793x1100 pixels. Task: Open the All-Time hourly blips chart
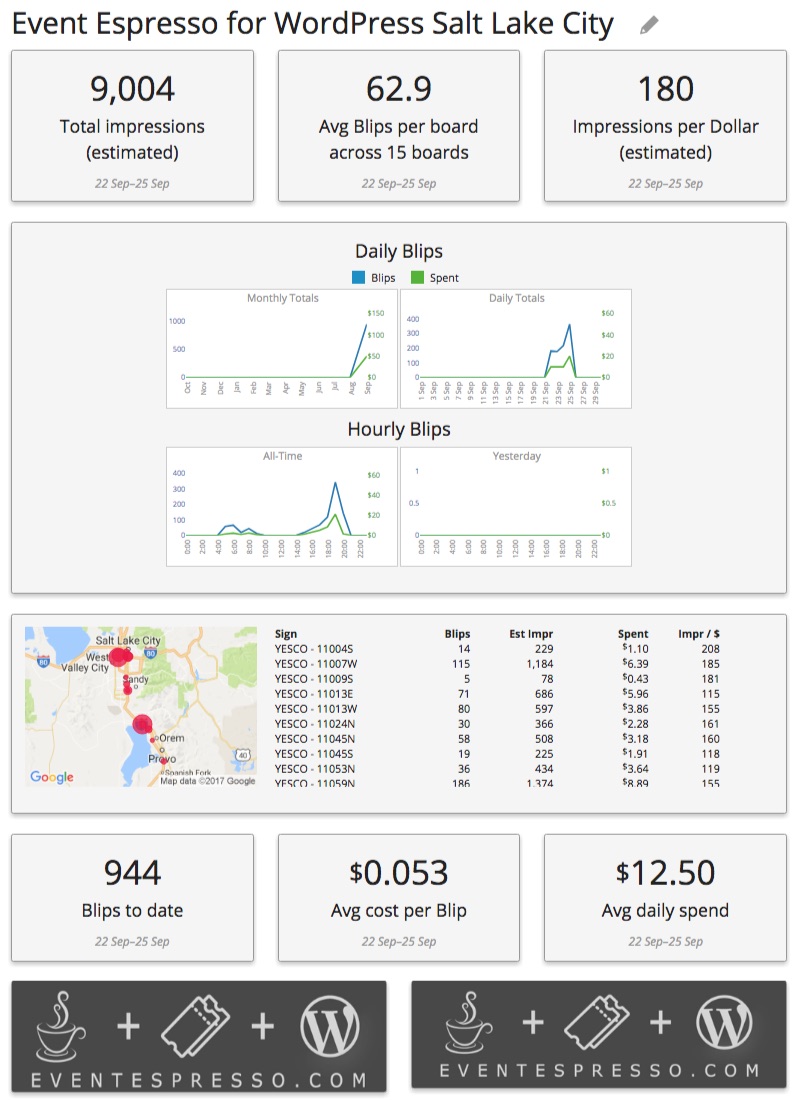coord(282,507)
